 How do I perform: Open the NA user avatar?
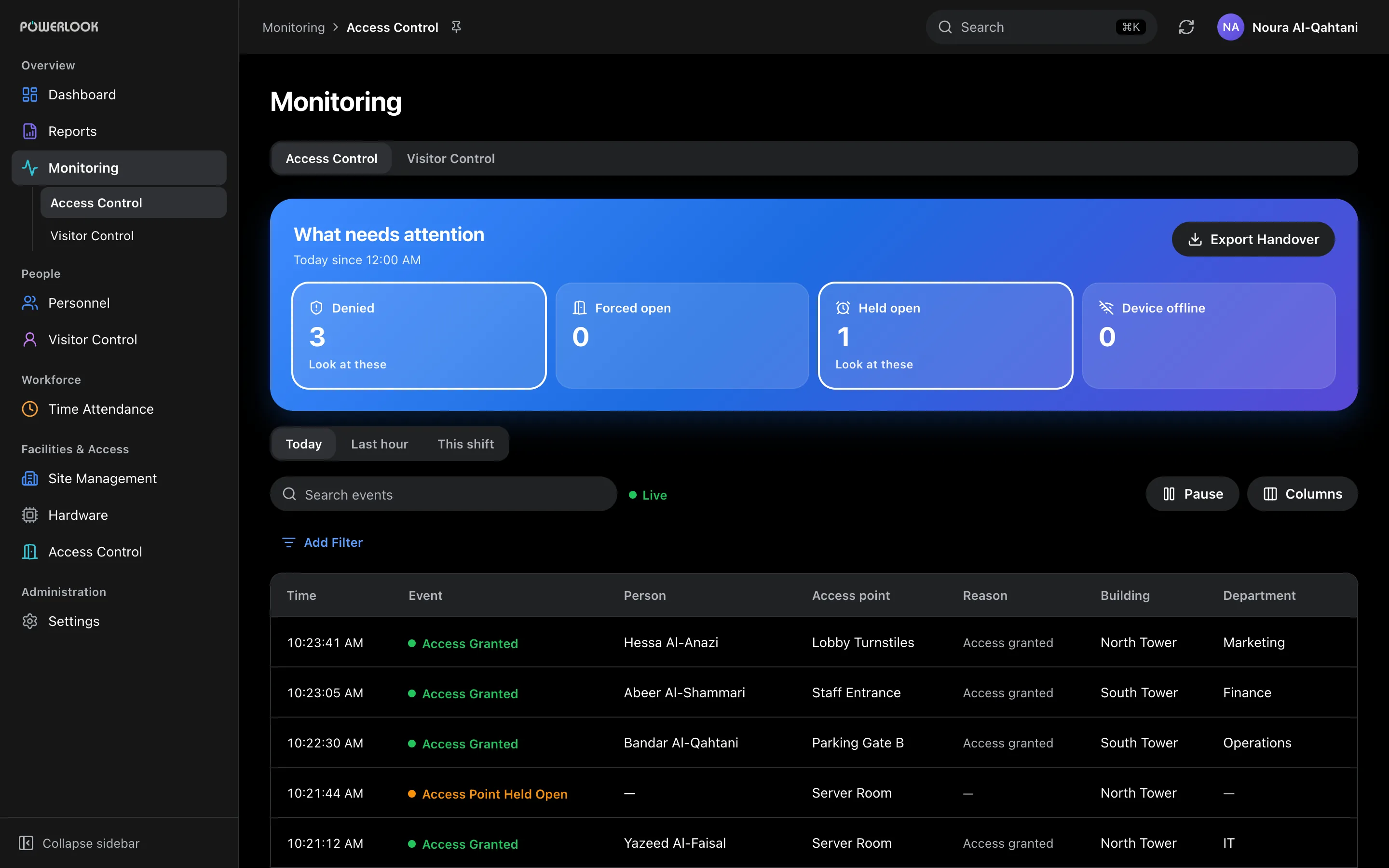pyautogui.click(x=1230, y=27)
